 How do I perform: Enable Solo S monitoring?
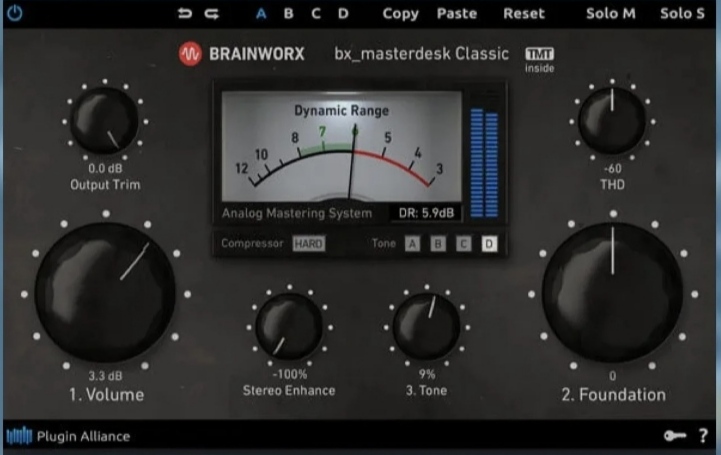click(682, 14)
